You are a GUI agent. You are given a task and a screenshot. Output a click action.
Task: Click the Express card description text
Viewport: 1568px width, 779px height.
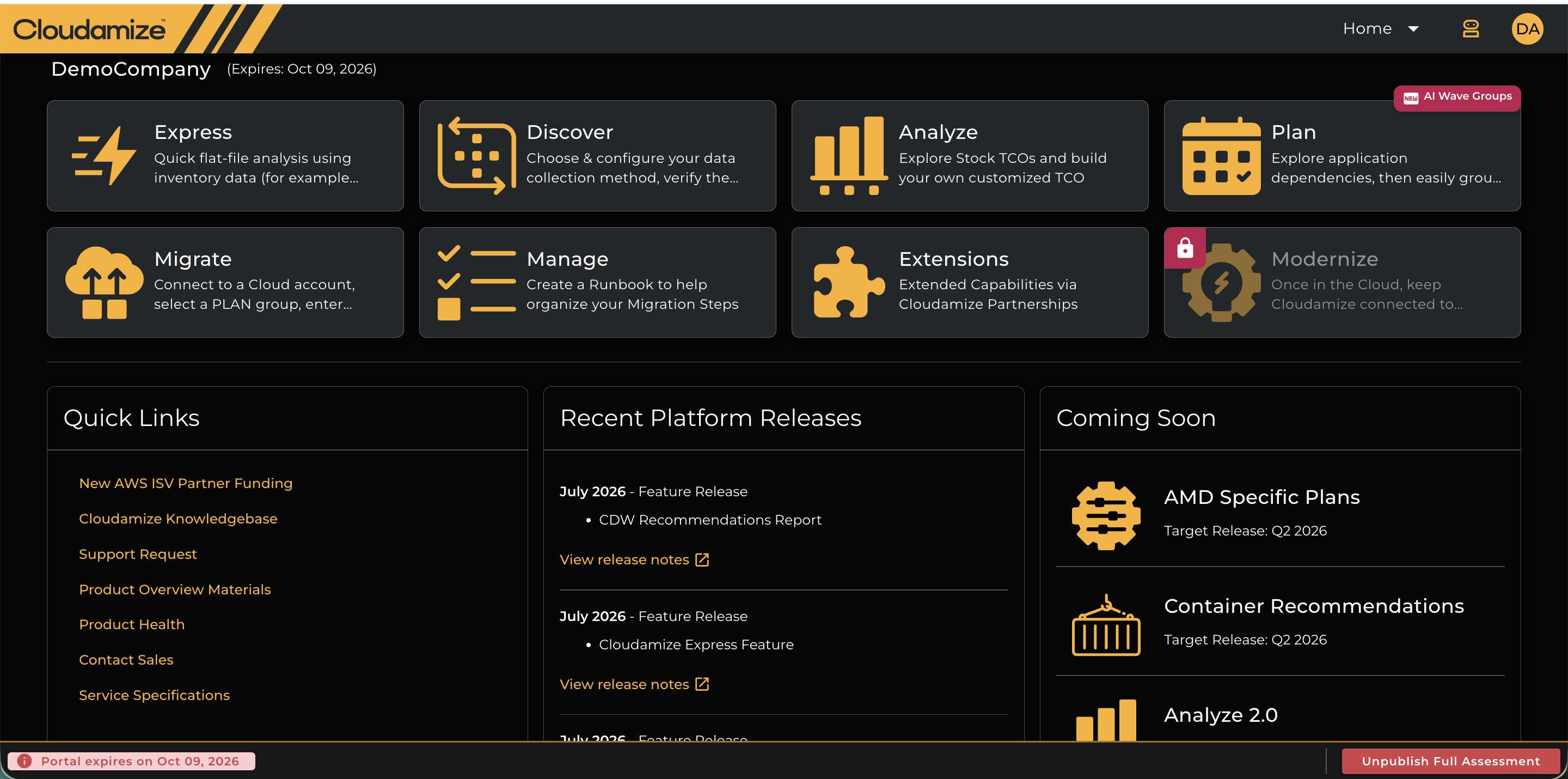[x=256, y=168]
